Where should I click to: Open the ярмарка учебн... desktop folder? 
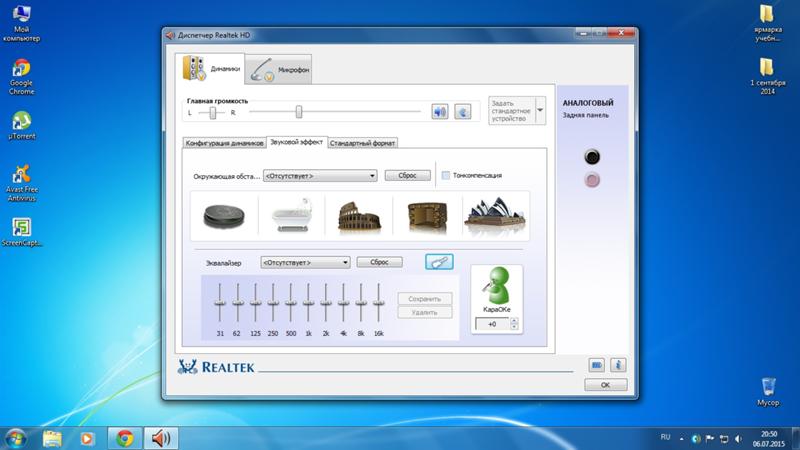coord(767,23)
